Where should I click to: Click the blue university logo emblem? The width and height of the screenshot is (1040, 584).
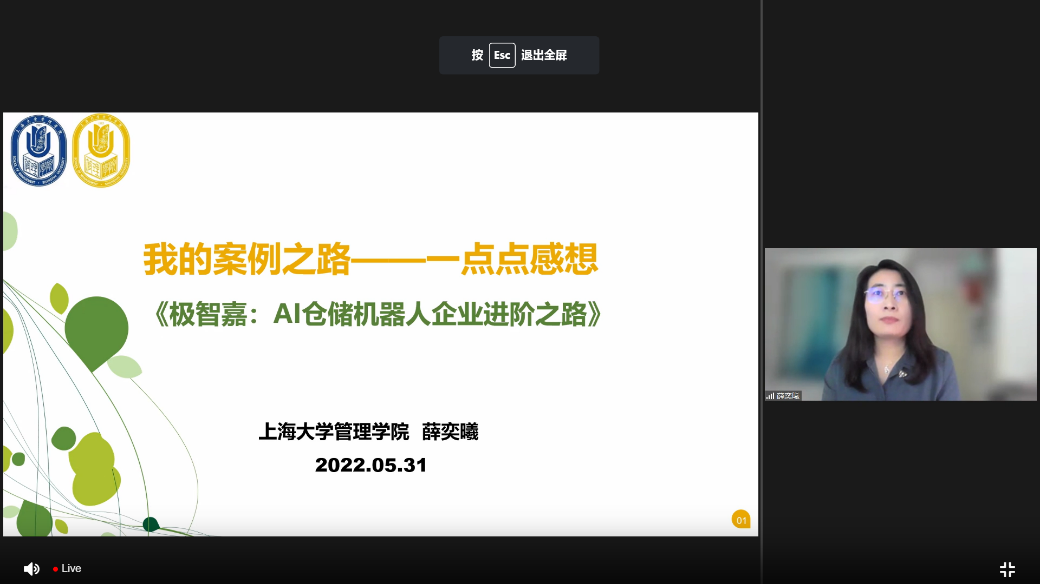[38, 150]
